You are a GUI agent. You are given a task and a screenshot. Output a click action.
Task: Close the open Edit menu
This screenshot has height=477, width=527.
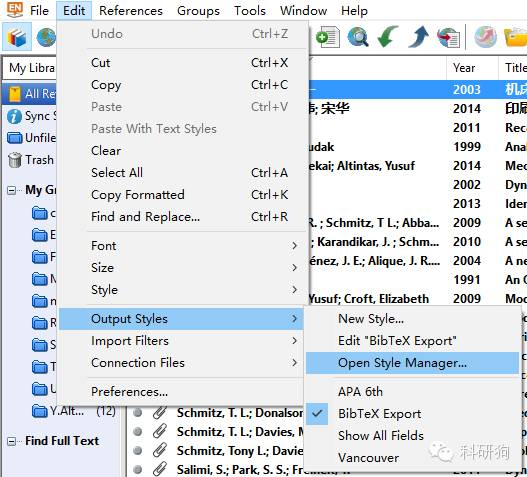[74, 11]
